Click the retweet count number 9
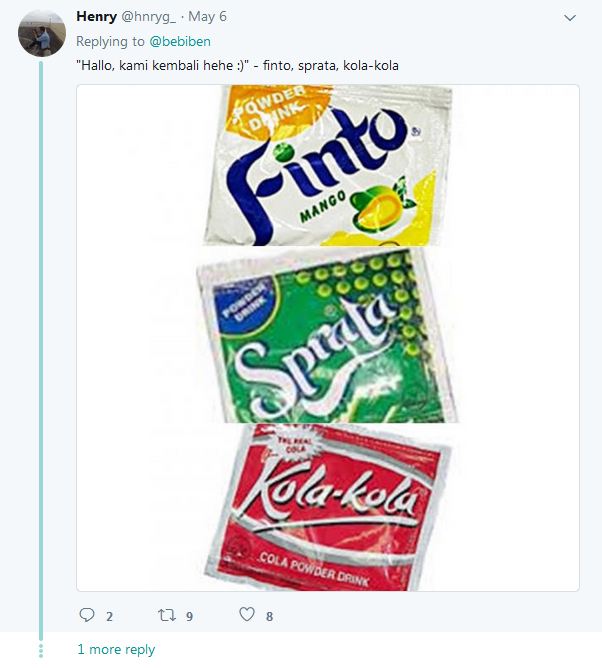The height and width of the screenshot is (668, 602). pos(189,617)
